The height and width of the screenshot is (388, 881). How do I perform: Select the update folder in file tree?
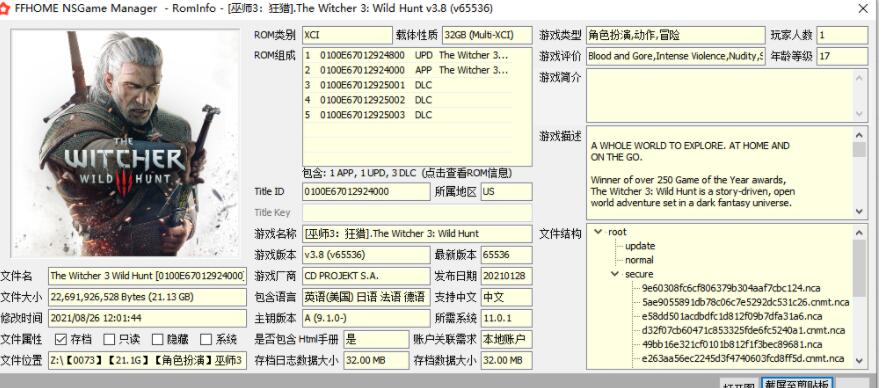pos(640,246)
